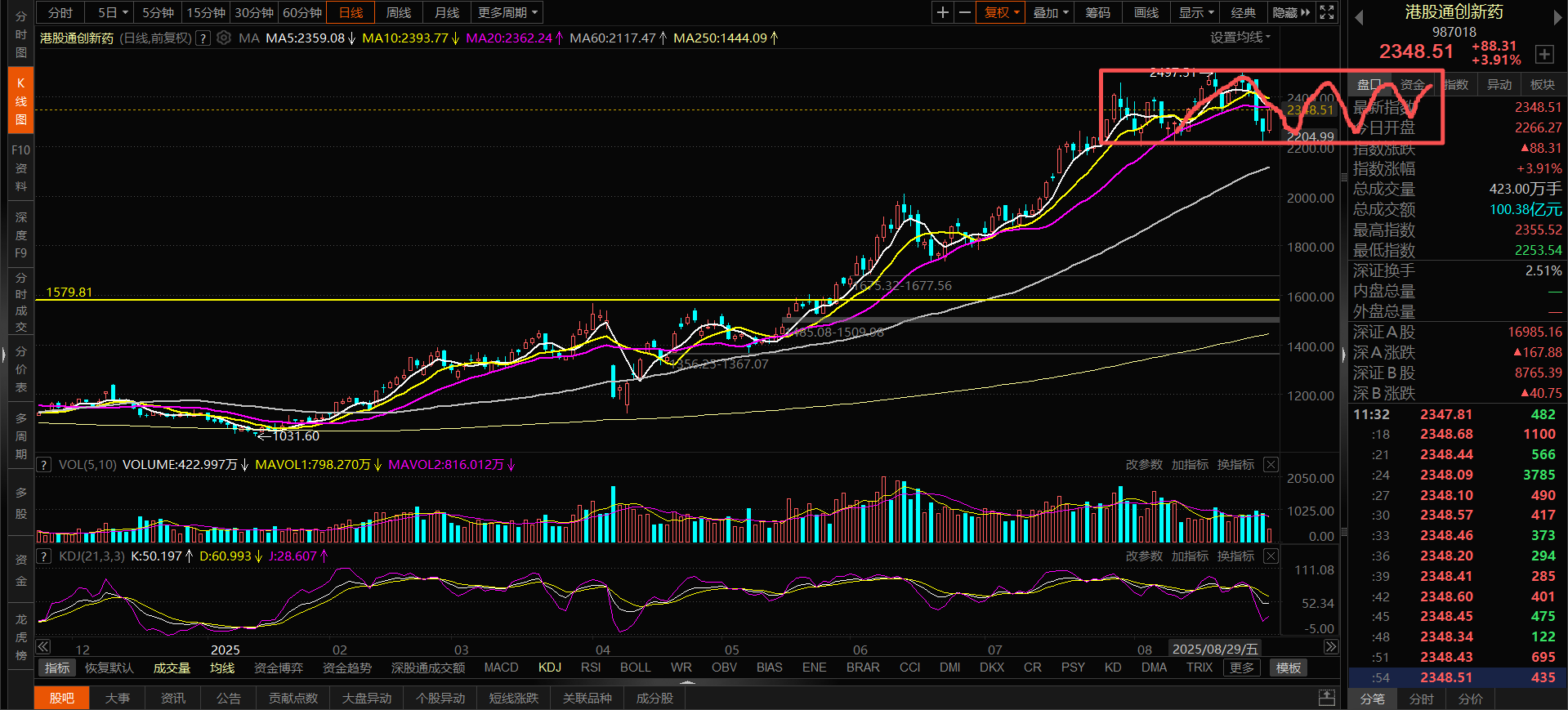
Task: Open MA settings gear icon
Action: tap(224, 38)
